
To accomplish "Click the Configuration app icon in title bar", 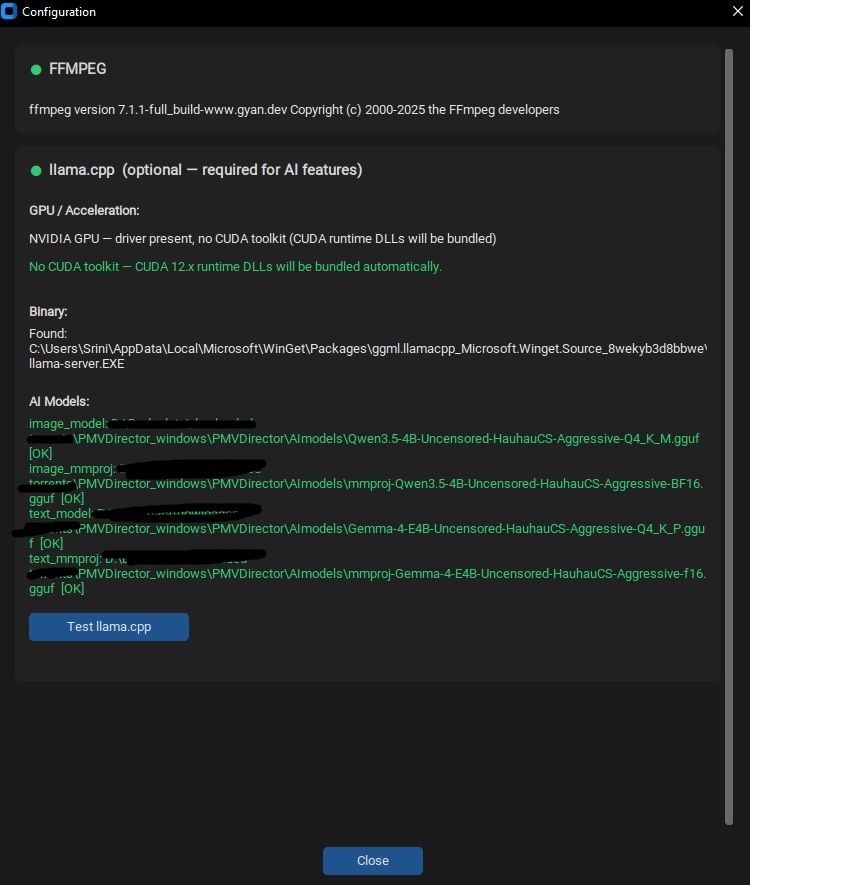I will pyautogui.click(x=9, y=11).
